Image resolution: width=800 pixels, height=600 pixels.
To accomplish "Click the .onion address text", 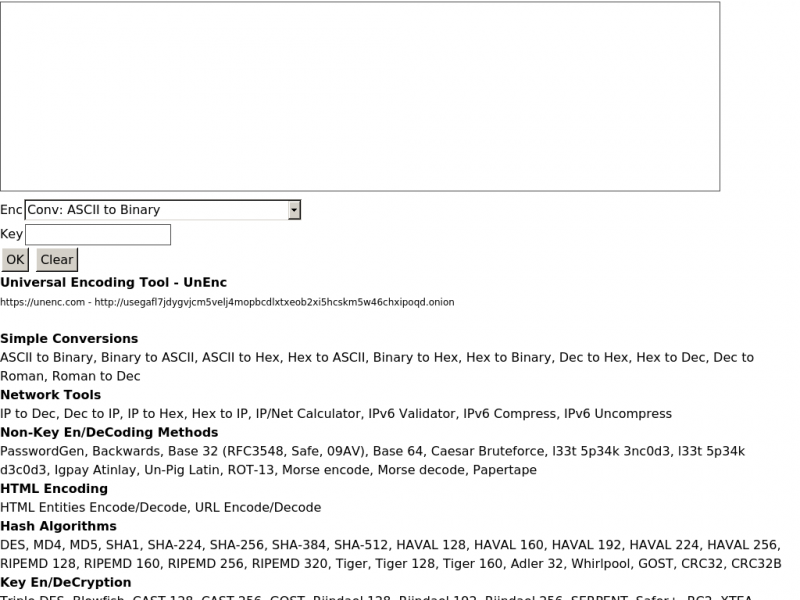I will coord(274,302).
